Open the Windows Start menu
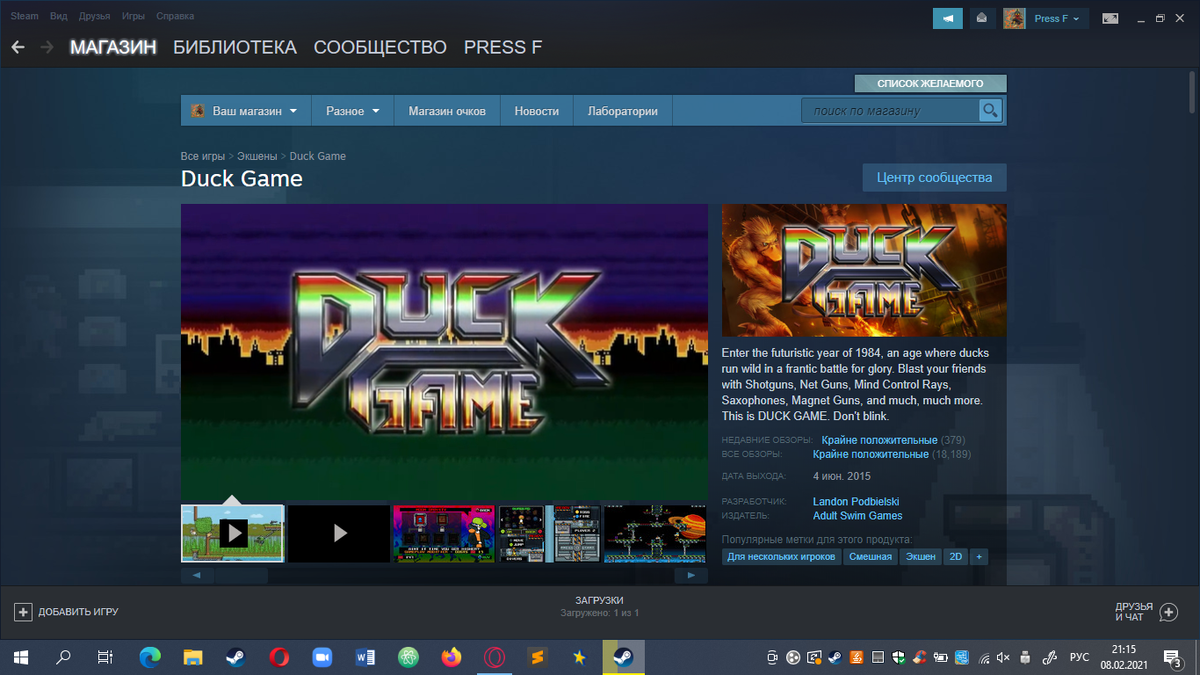This screenshot has height=675, width=1200. [21, 657]
